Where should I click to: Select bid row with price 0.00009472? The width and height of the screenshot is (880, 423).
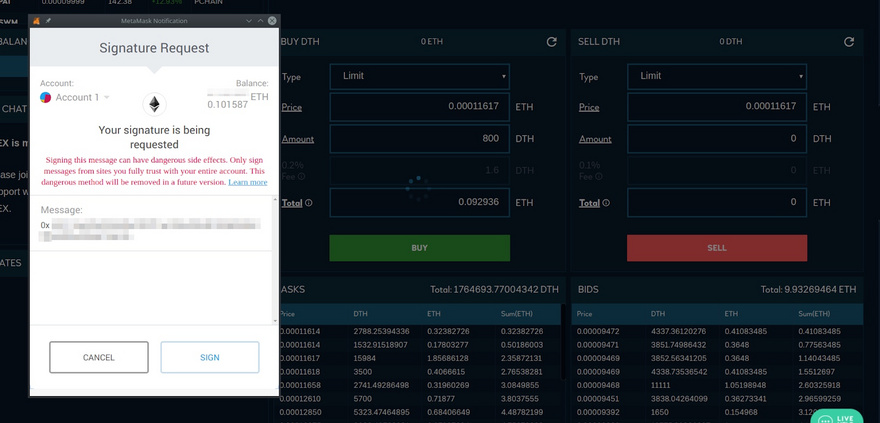coord(717,331)
